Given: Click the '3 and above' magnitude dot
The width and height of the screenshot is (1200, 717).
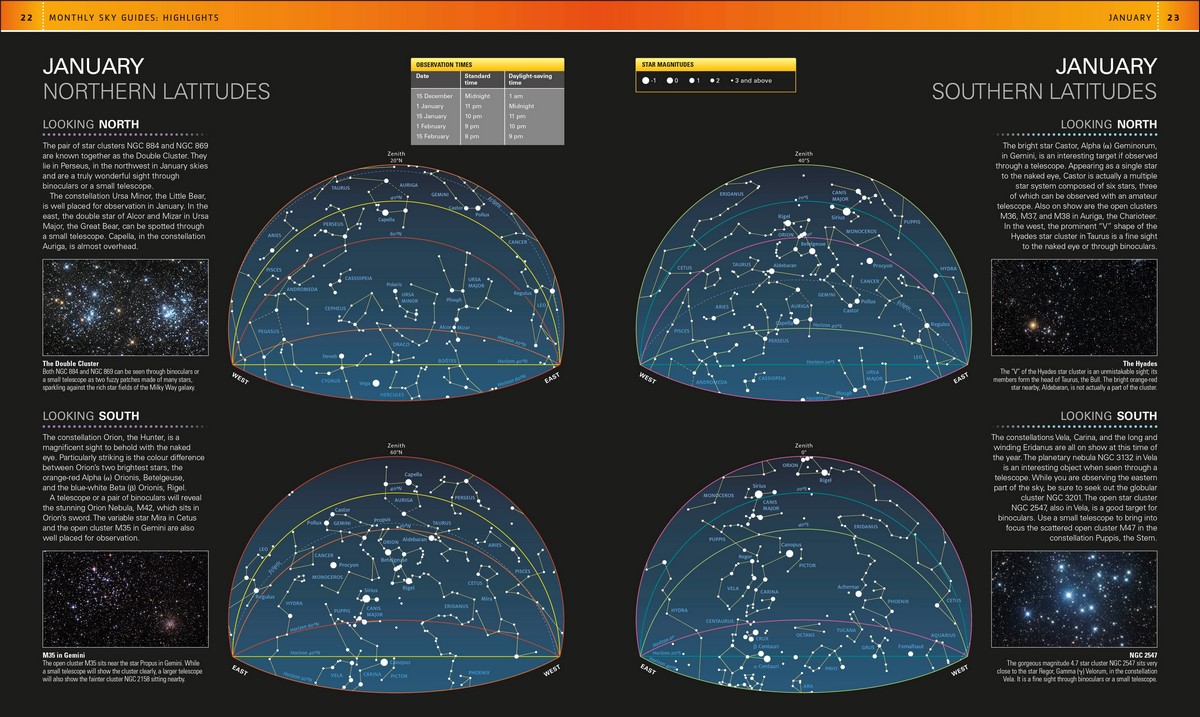Looking at the screenshot, I should click(x=732, y=81).
